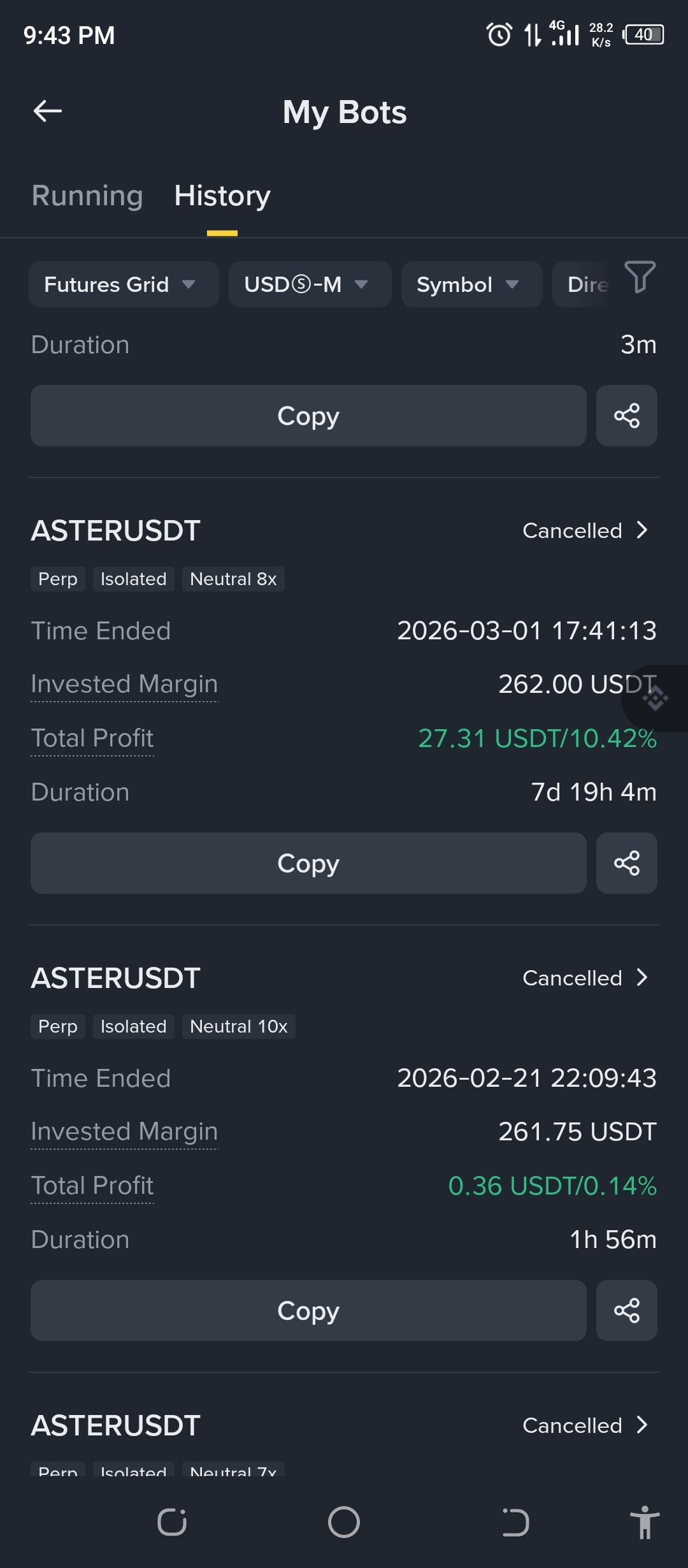Copy the Neutral 10x ASTERUSDT bot
Viewport: 688px width, 1568px height.
(x=308, y=1310)
